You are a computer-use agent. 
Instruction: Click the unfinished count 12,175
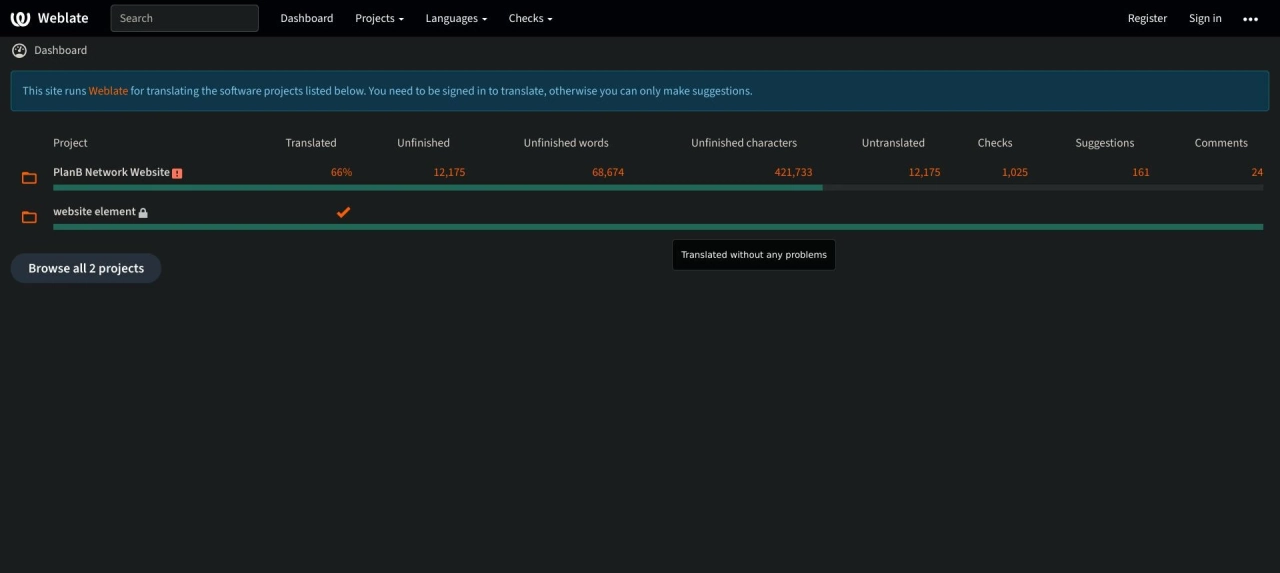[x=449, y=172]
